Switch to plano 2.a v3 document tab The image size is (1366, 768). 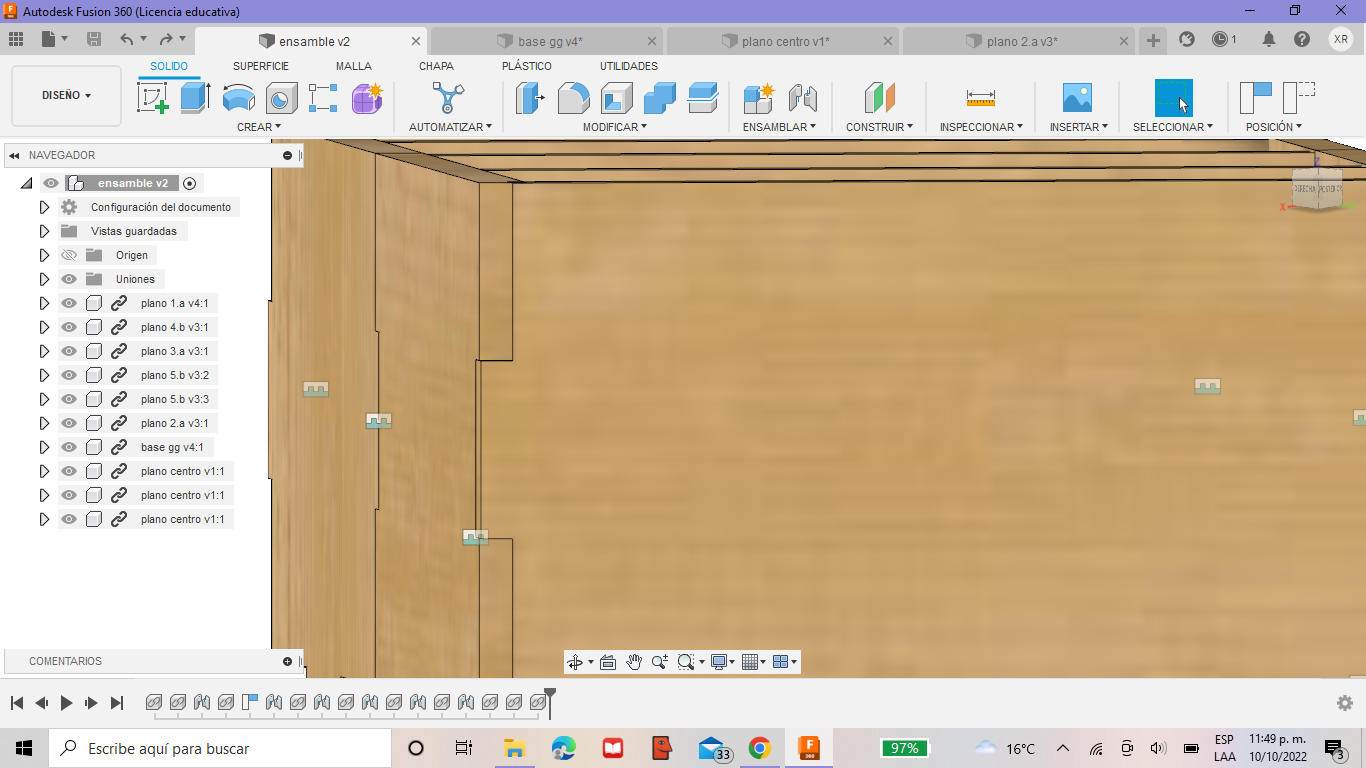coord(1019,41)
